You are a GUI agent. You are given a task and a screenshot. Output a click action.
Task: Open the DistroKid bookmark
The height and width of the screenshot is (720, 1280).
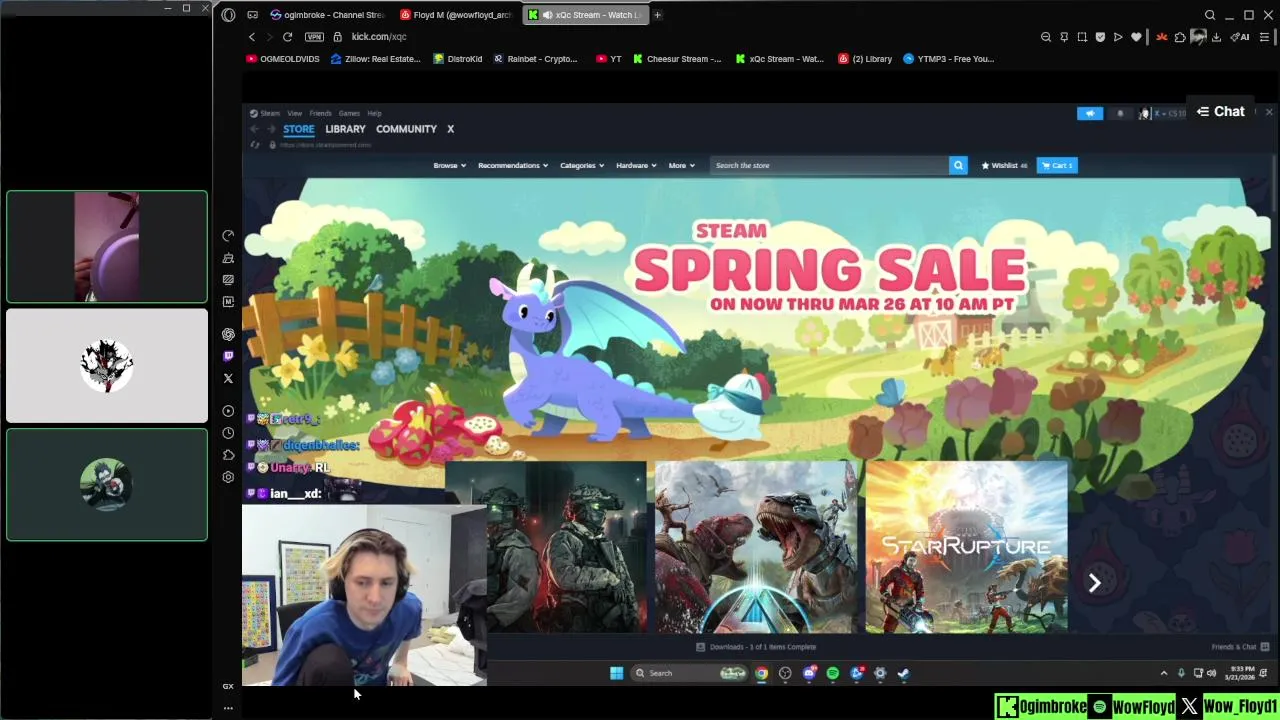458,59
